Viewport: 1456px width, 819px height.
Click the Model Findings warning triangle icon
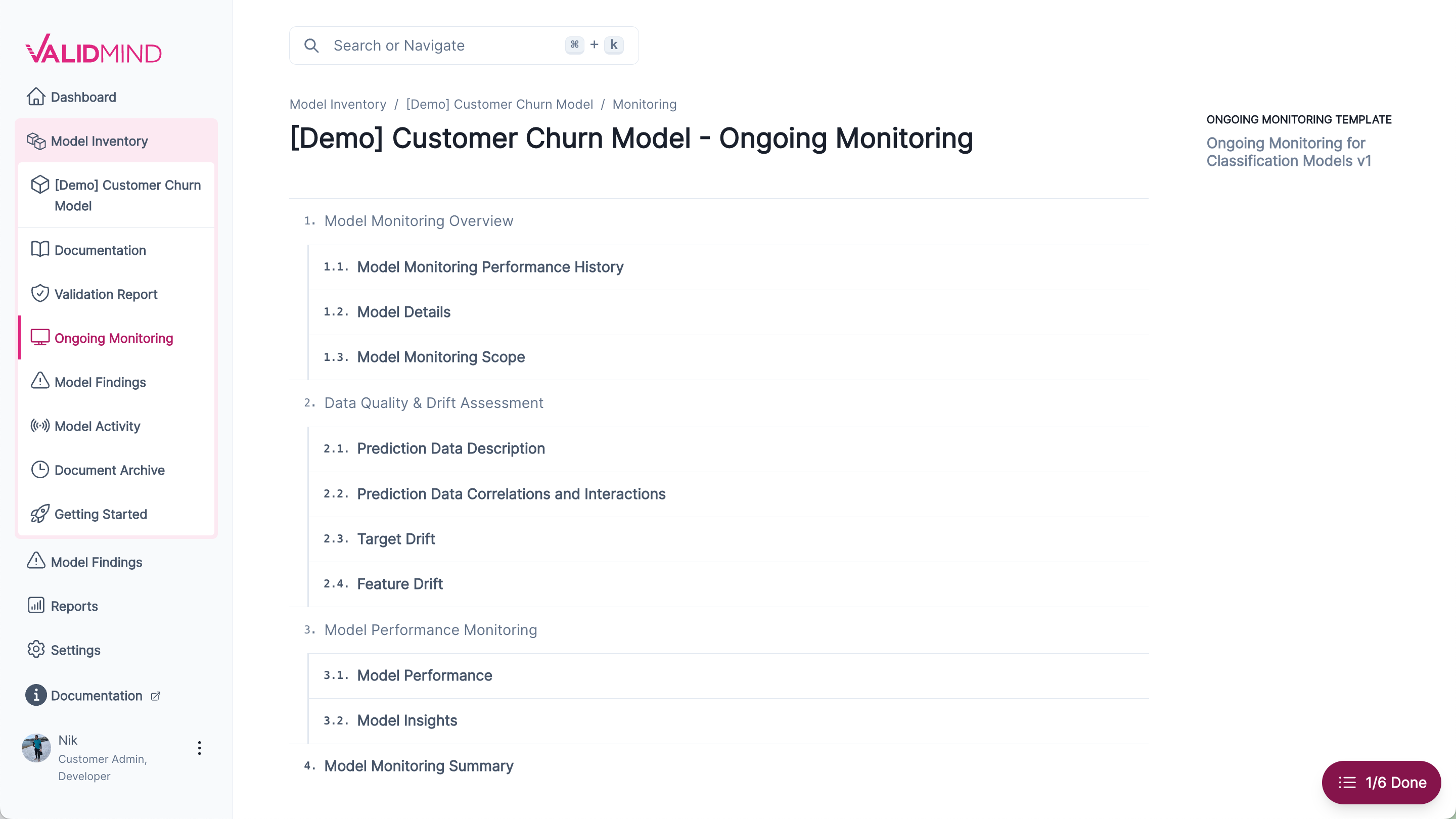pyautogui.click(x=39, y=382)
